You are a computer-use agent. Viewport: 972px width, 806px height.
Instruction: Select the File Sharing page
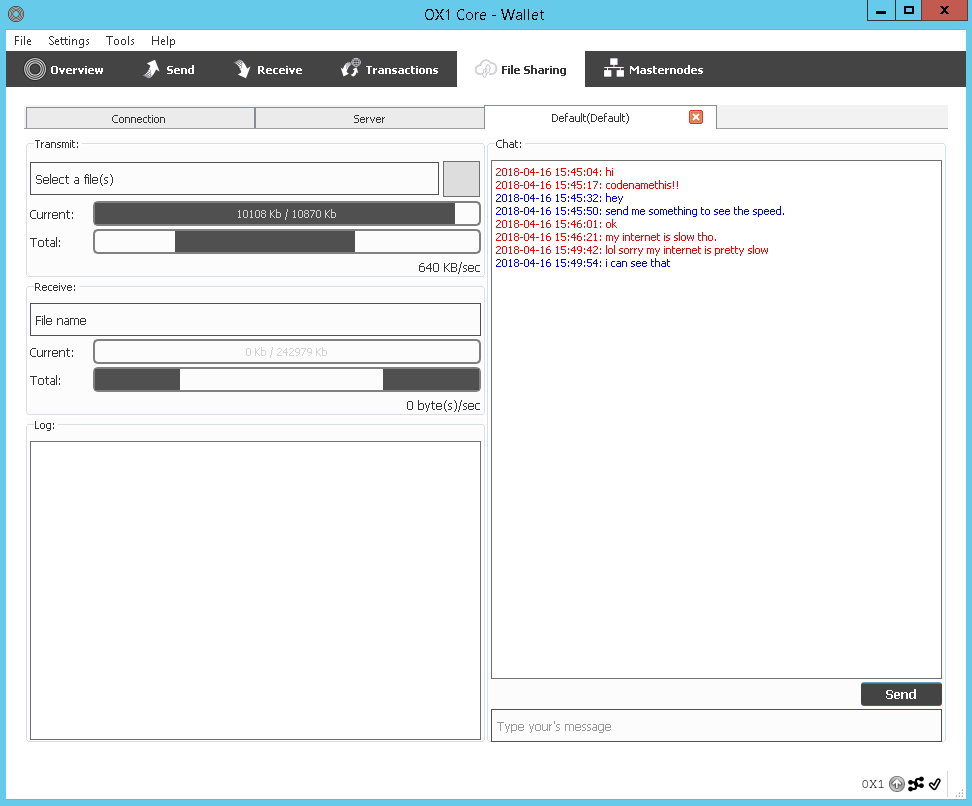(x=521, y=69)
